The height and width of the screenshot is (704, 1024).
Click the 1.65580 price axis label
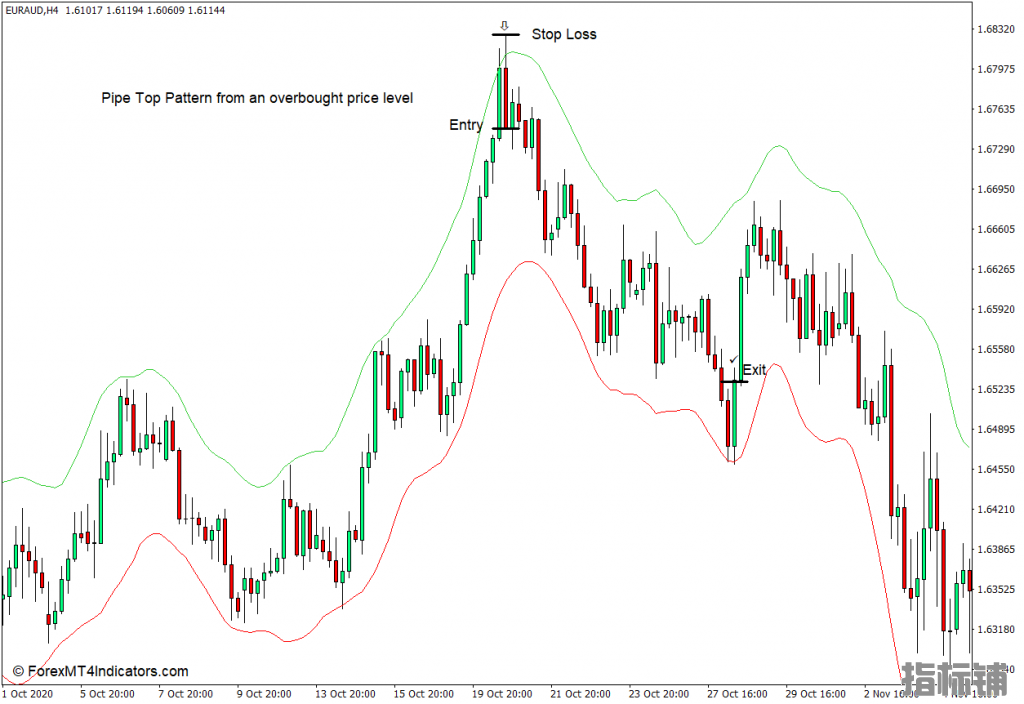tap(996, 349)
